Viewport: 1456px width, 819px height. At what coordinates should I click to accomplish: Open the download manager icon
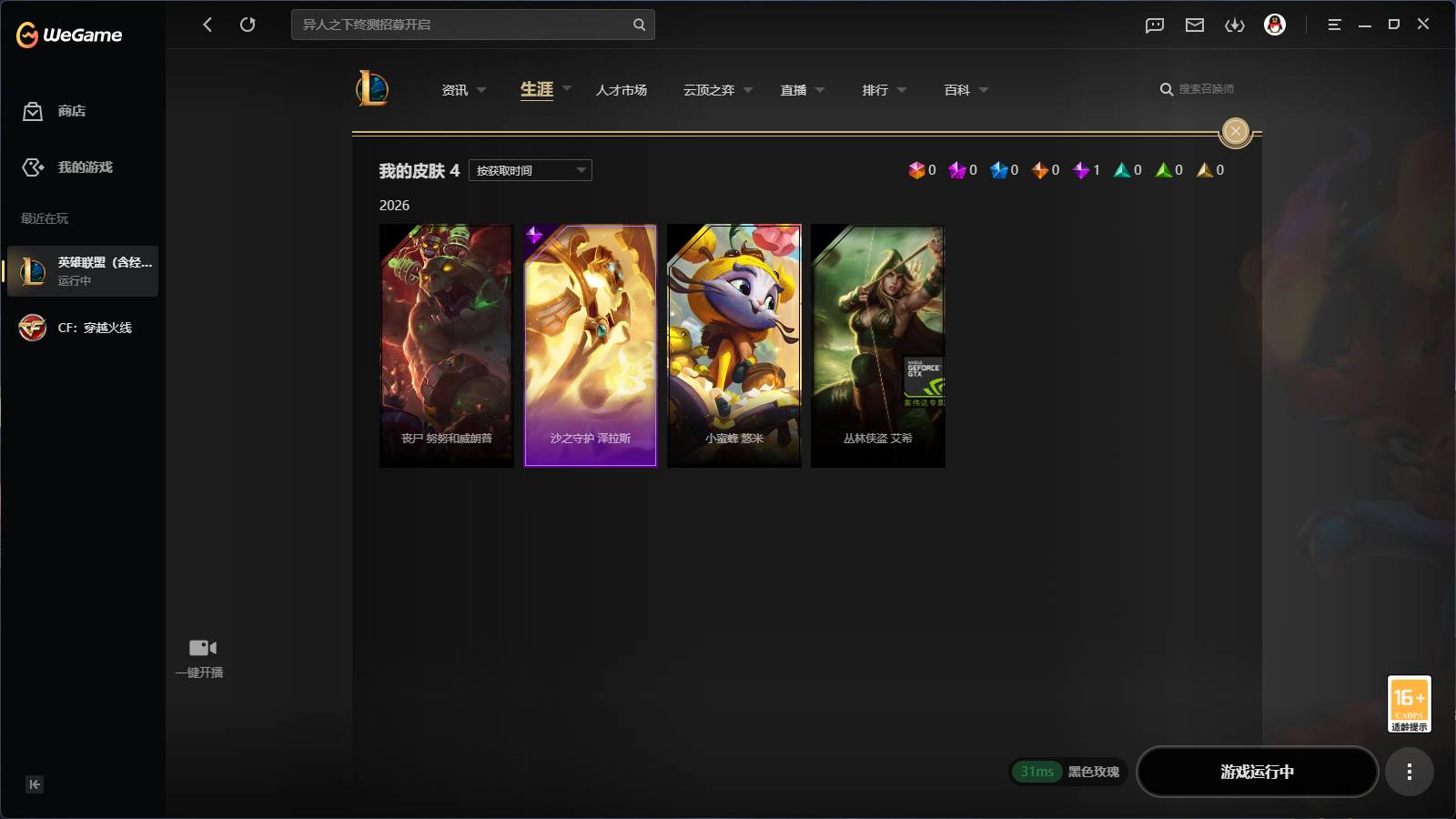pos(1235,25)
